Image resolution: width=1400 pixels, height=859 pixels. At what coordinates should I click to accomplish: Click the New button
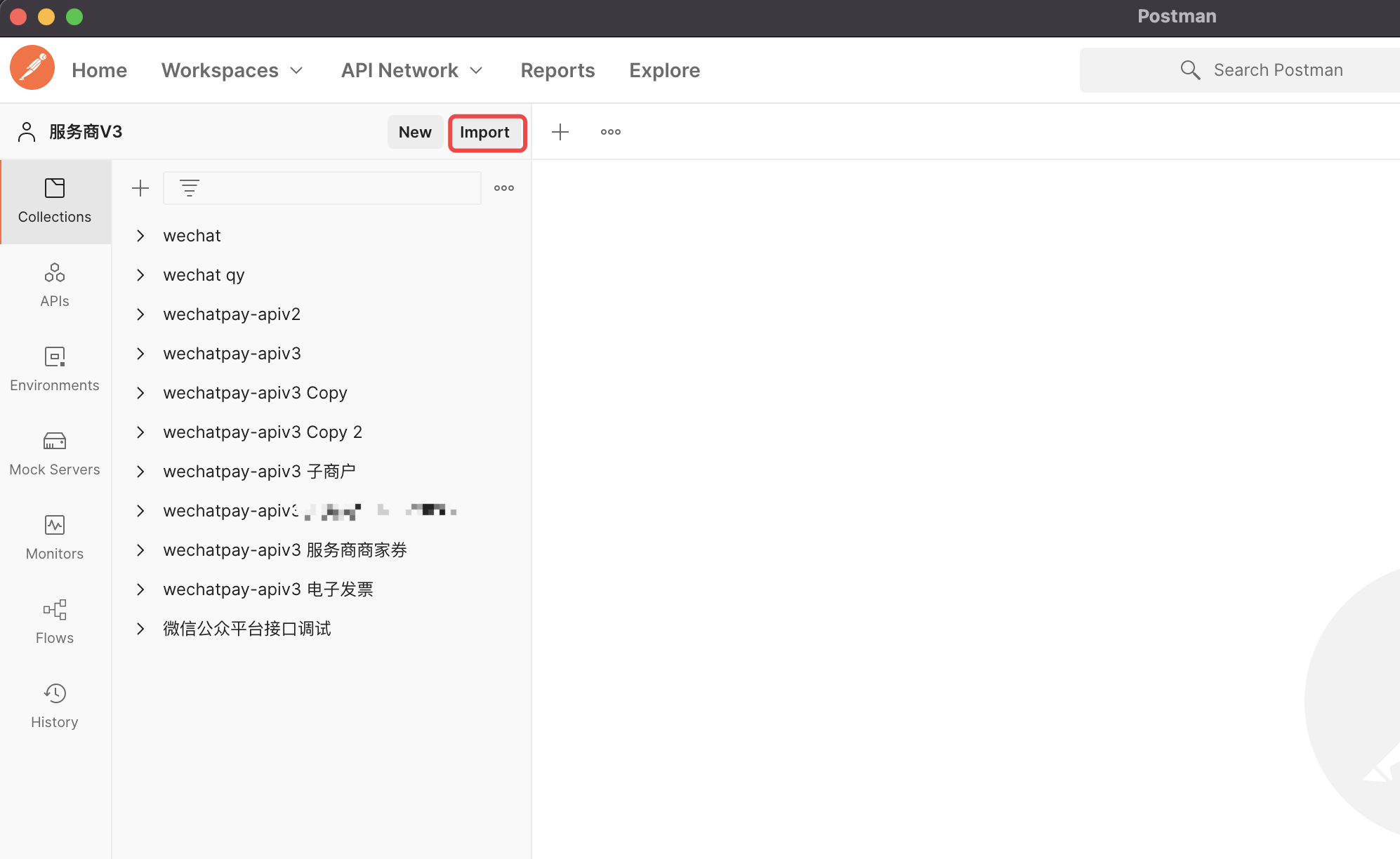415,132
